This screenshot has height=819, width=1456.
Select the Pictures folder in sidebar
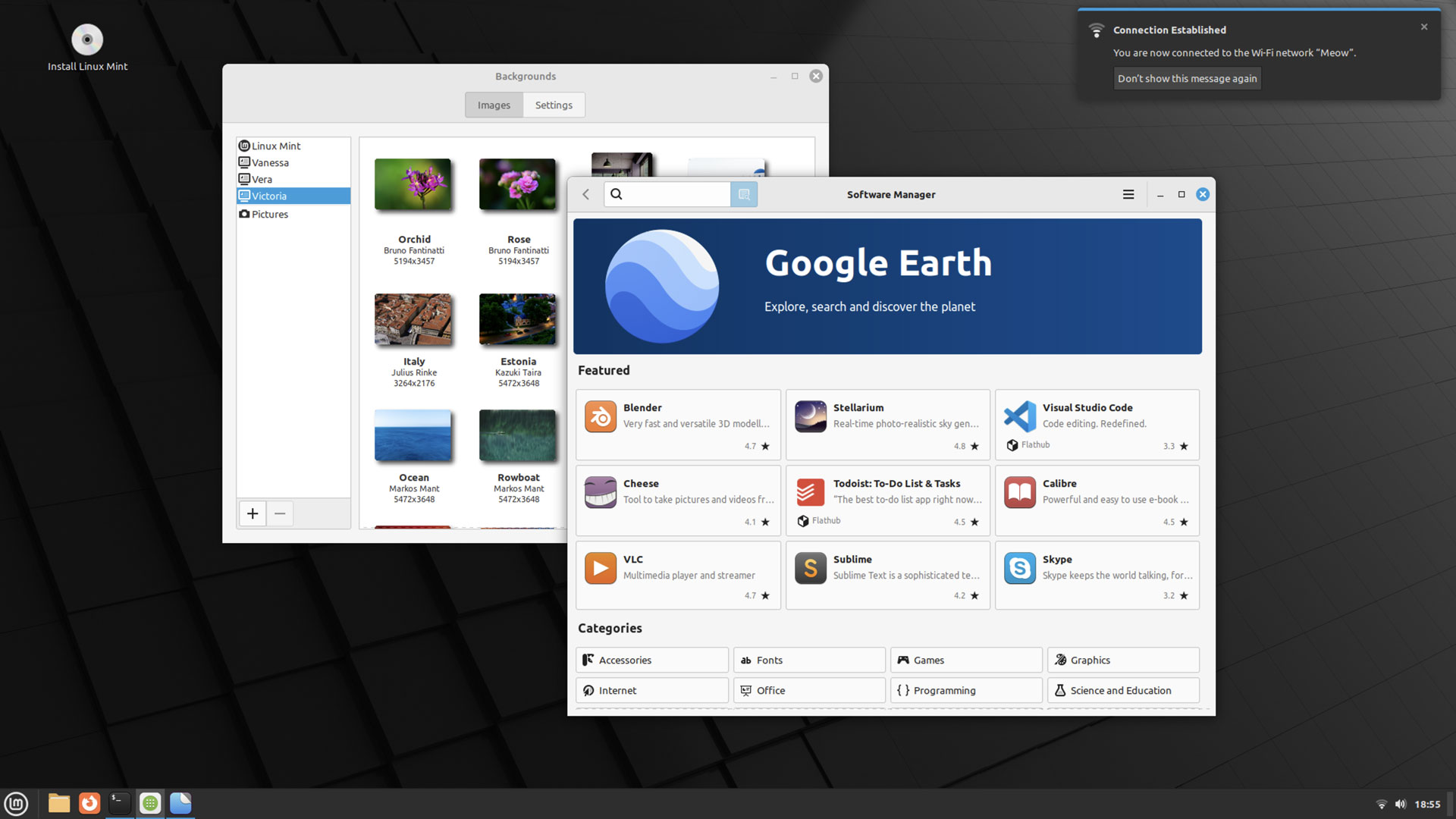(270, 215)
